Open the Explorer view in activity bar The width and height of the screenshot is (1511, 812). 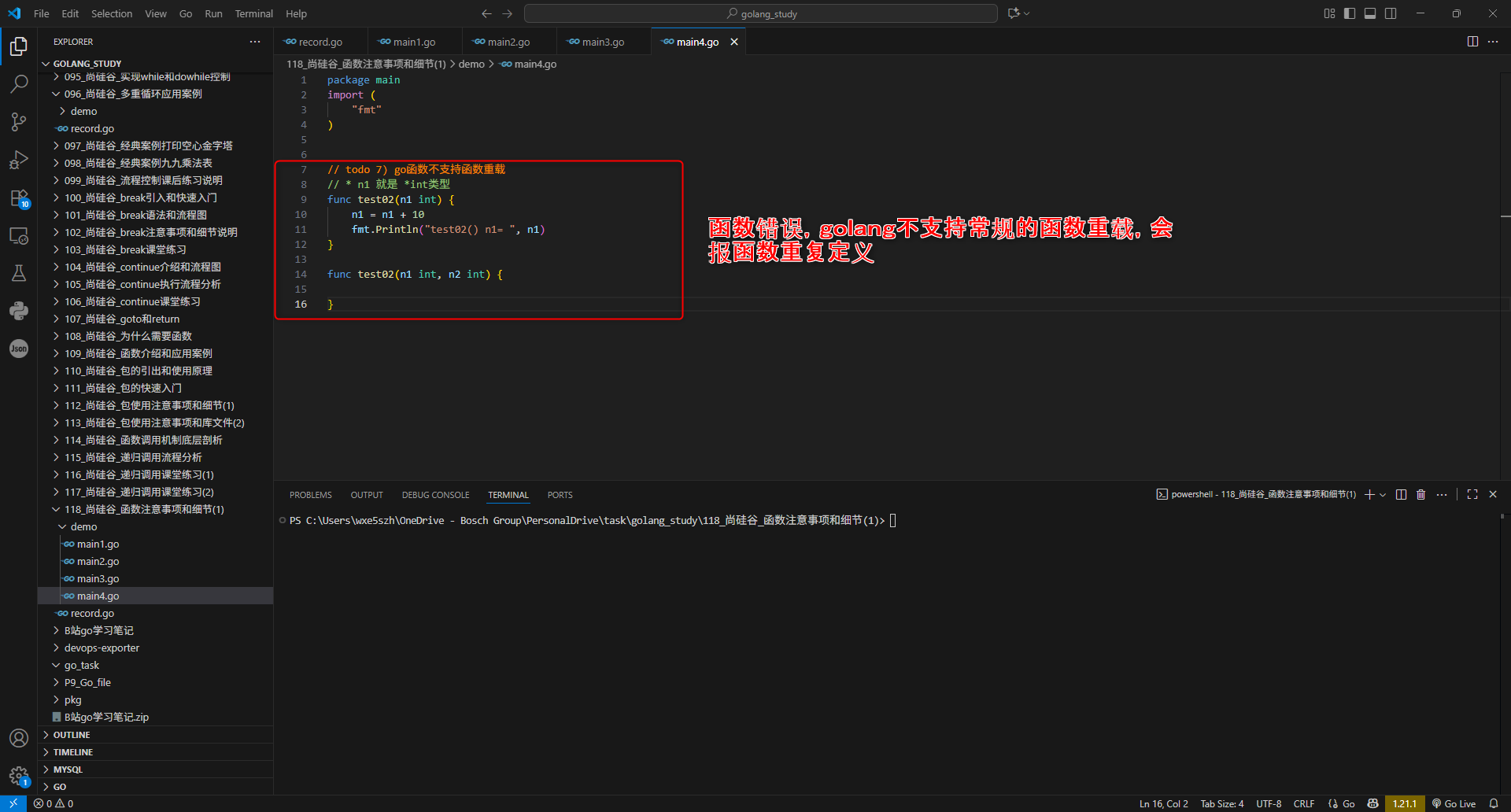click(x=19, y=46)
